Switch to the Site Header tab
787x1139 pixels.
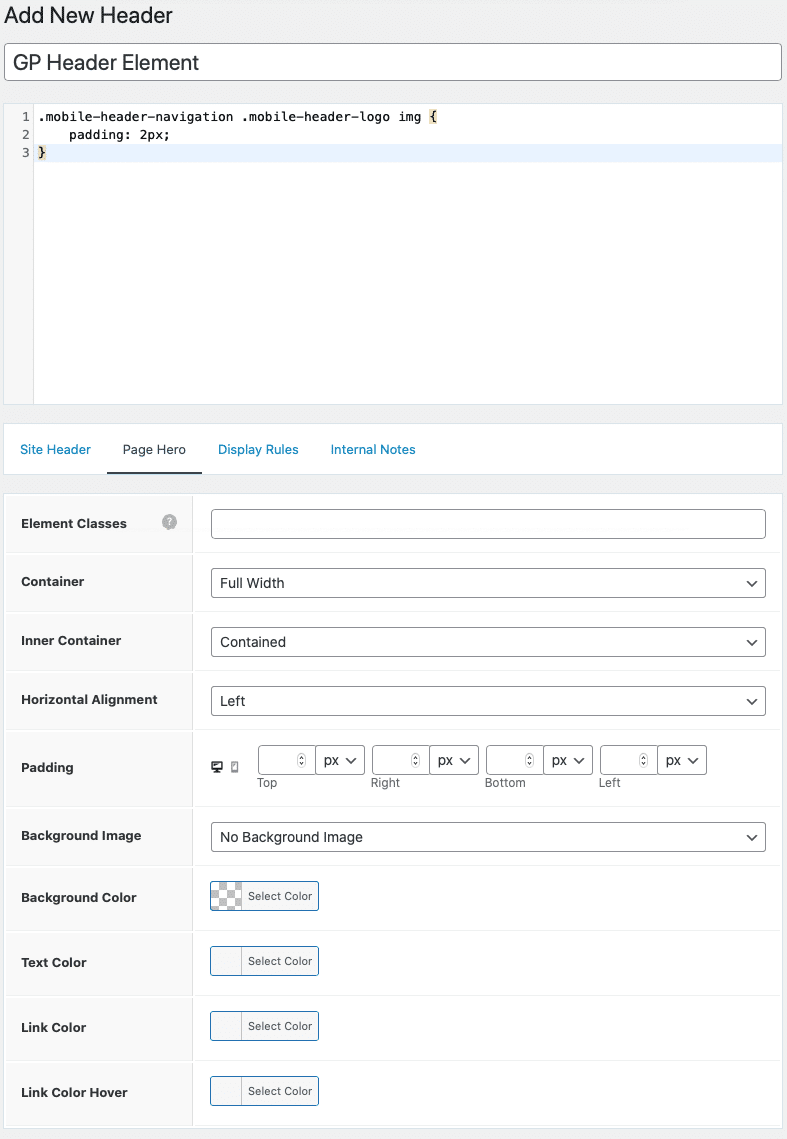pyautogui.click(x=55, y=449)
